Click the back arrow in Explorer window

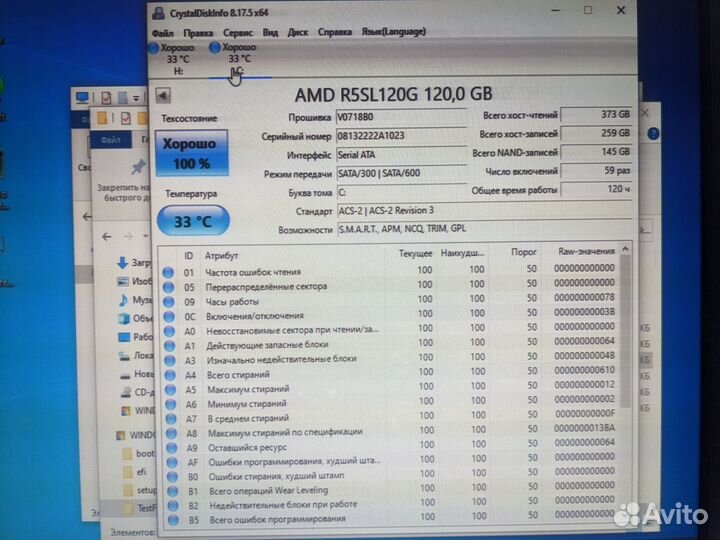pos(107,237)
